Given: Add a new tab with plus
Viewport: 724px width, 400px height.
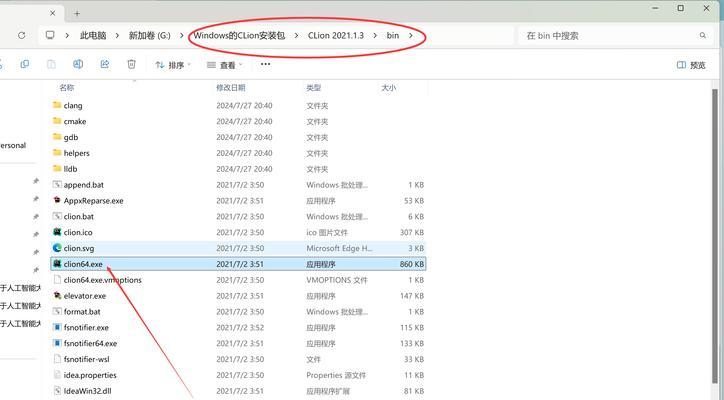Looking at the screenshot, I should tap(77, 13).
